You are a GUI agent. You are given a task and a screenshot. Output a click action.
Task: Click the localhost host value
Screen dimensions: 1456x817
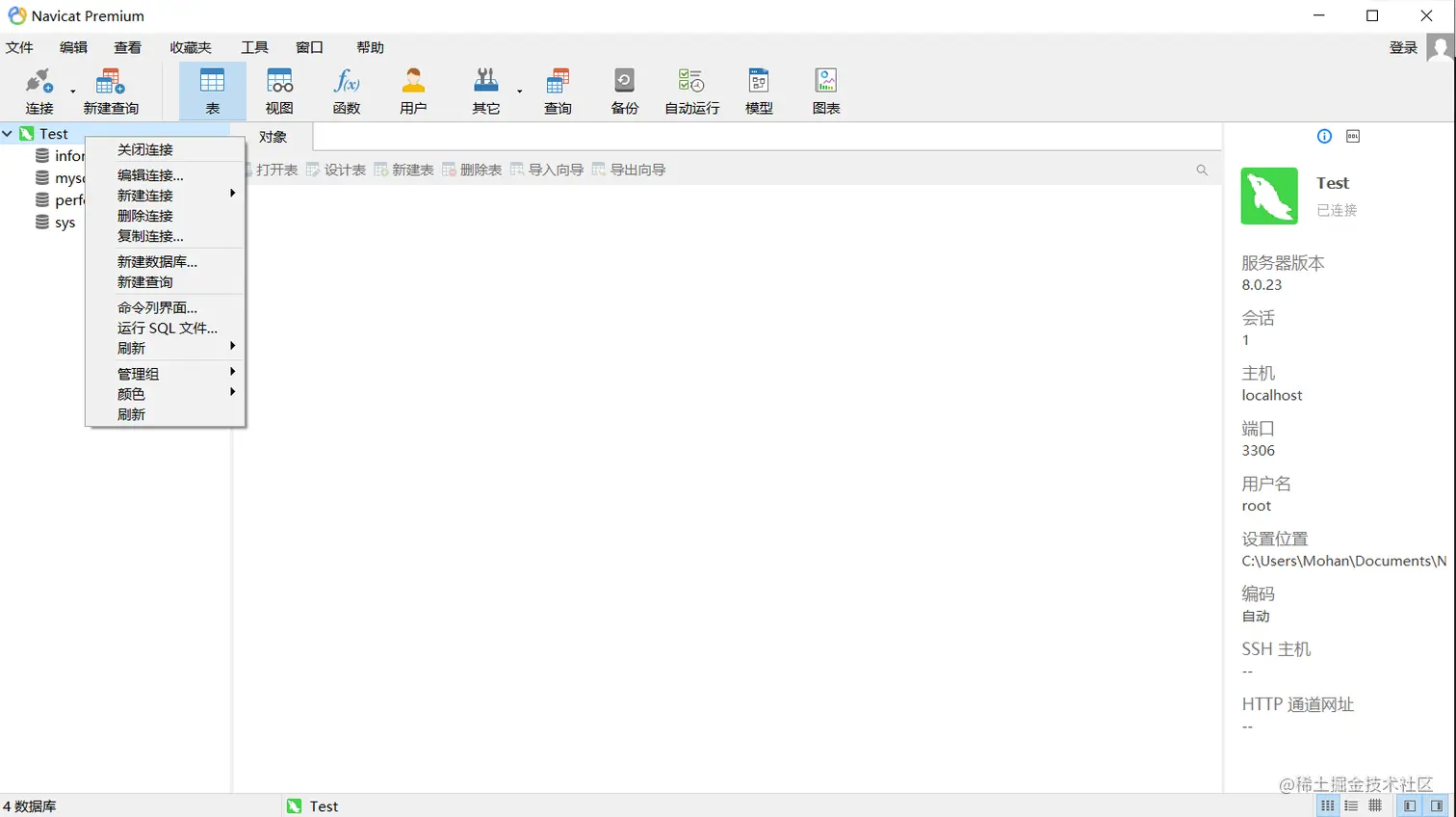click(1271, 395)
